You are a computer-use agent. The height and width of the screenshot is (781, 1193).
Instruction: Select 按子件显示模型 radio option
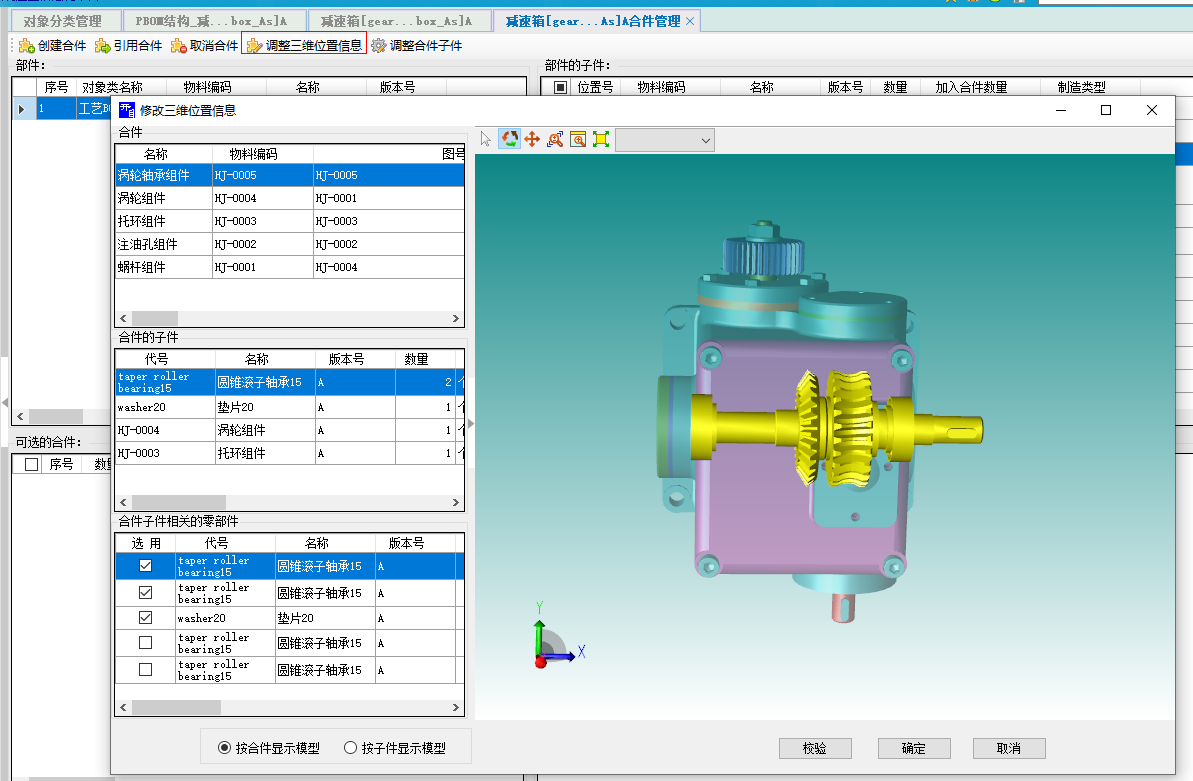click(350, 748)
